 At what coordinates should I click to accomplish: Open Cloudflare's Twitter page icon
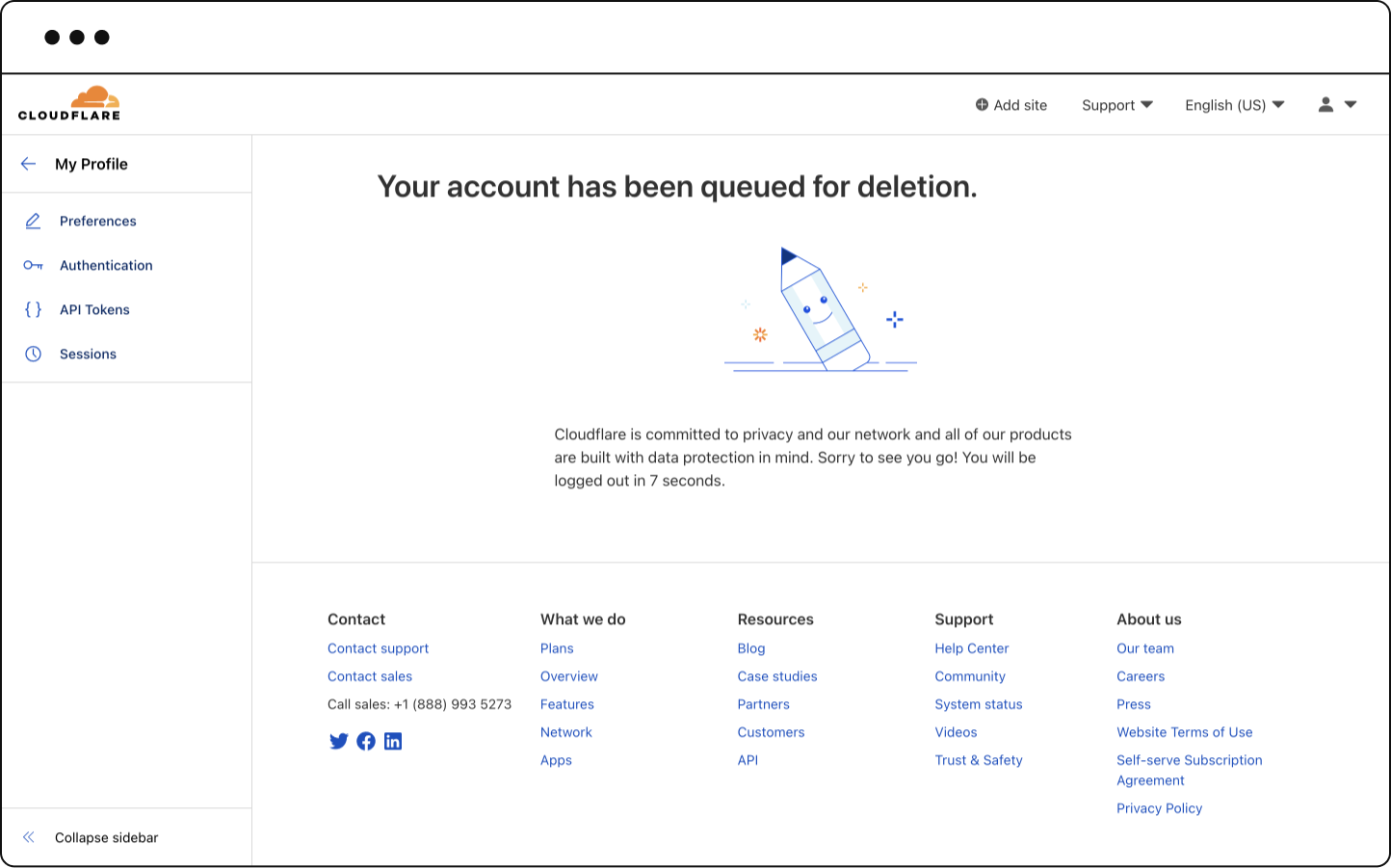click(x=338, y=741)
